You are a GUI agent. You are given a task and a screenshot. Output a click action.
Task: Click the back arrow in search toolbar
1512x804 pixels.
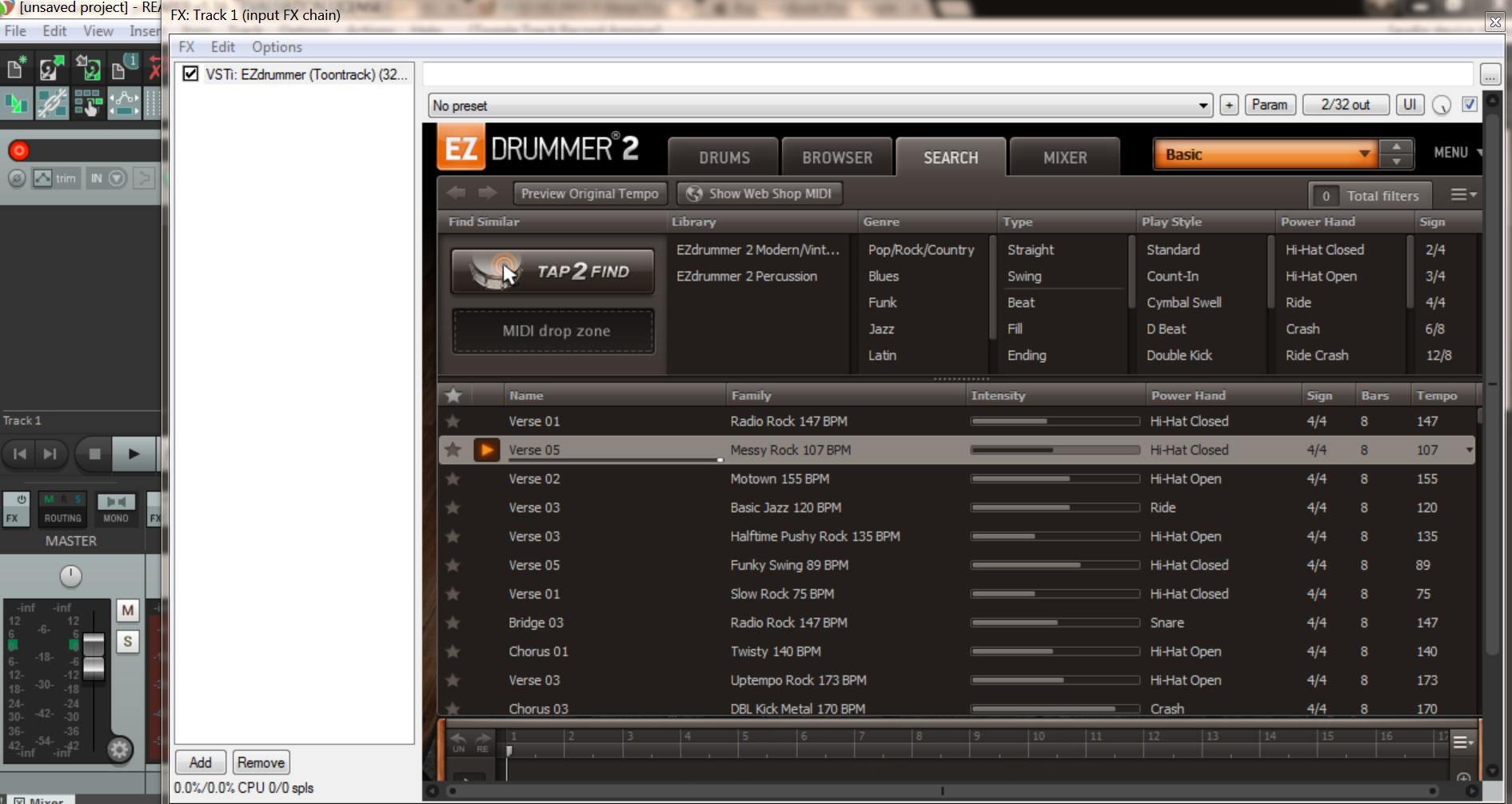[457, 193]
